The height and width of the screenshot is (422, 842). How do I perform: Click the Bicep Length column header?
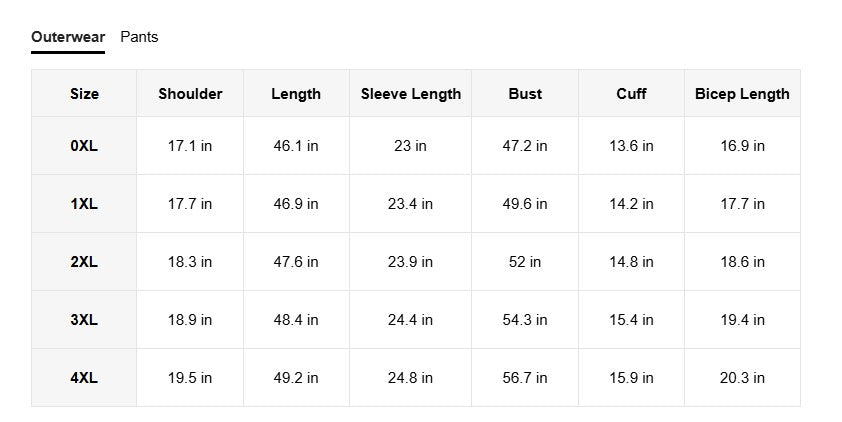742,94
